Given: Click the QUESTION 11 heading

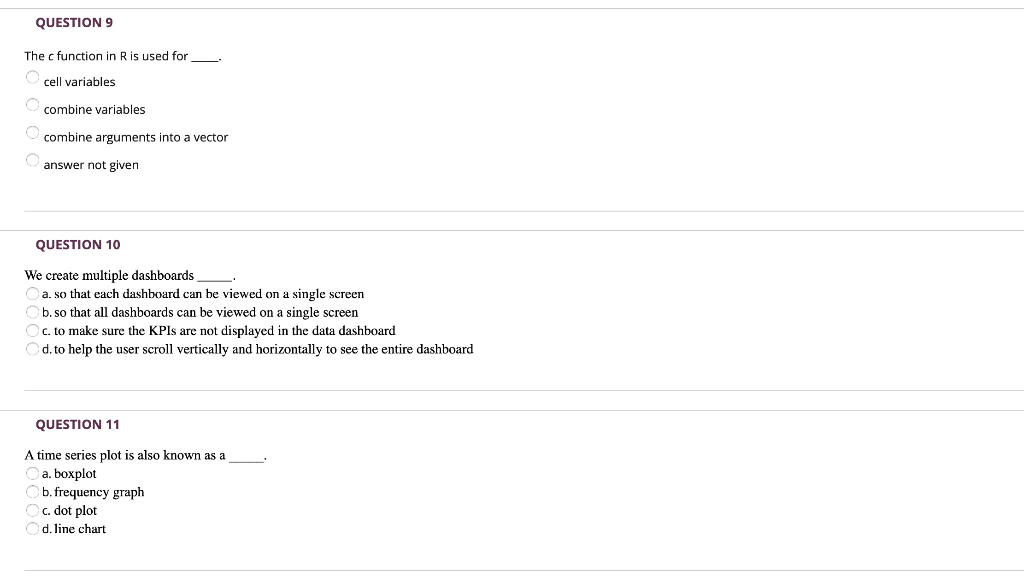Looking at the screenshot, I should [78, 424].
